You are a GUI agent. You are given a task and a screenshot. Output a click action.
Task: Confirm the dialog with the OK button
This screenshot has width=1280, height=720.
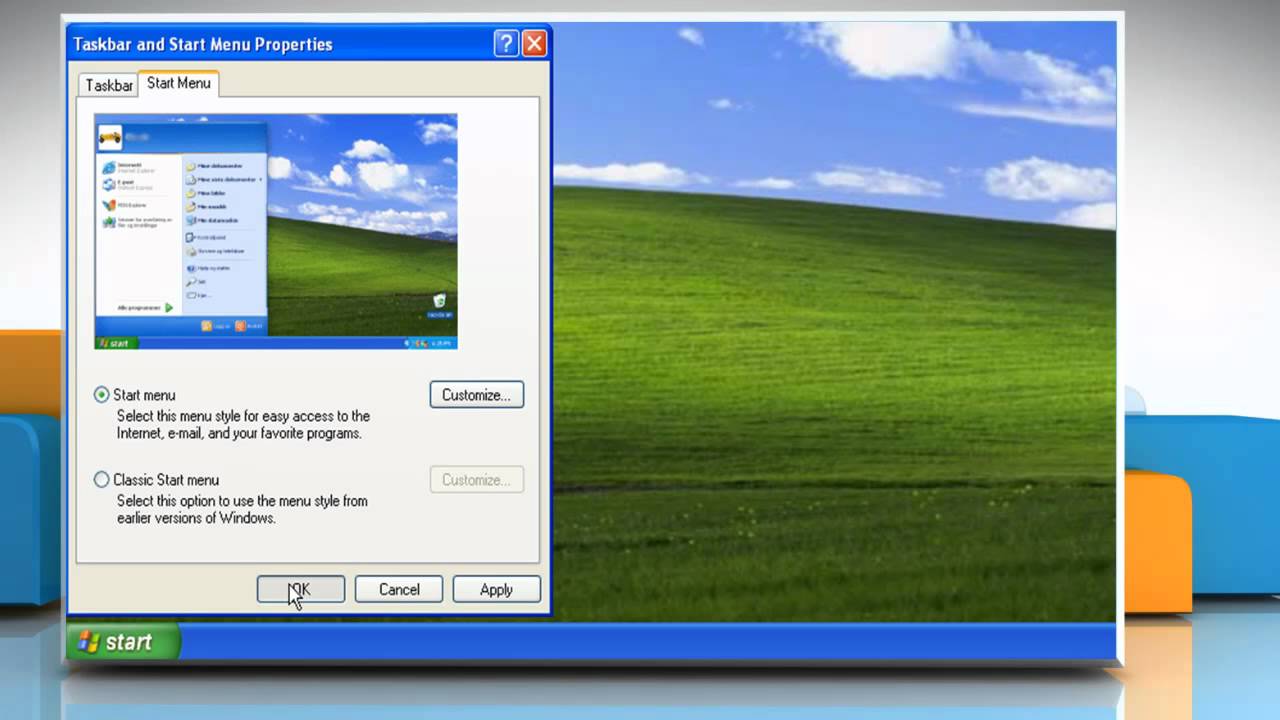click(301, 589)
